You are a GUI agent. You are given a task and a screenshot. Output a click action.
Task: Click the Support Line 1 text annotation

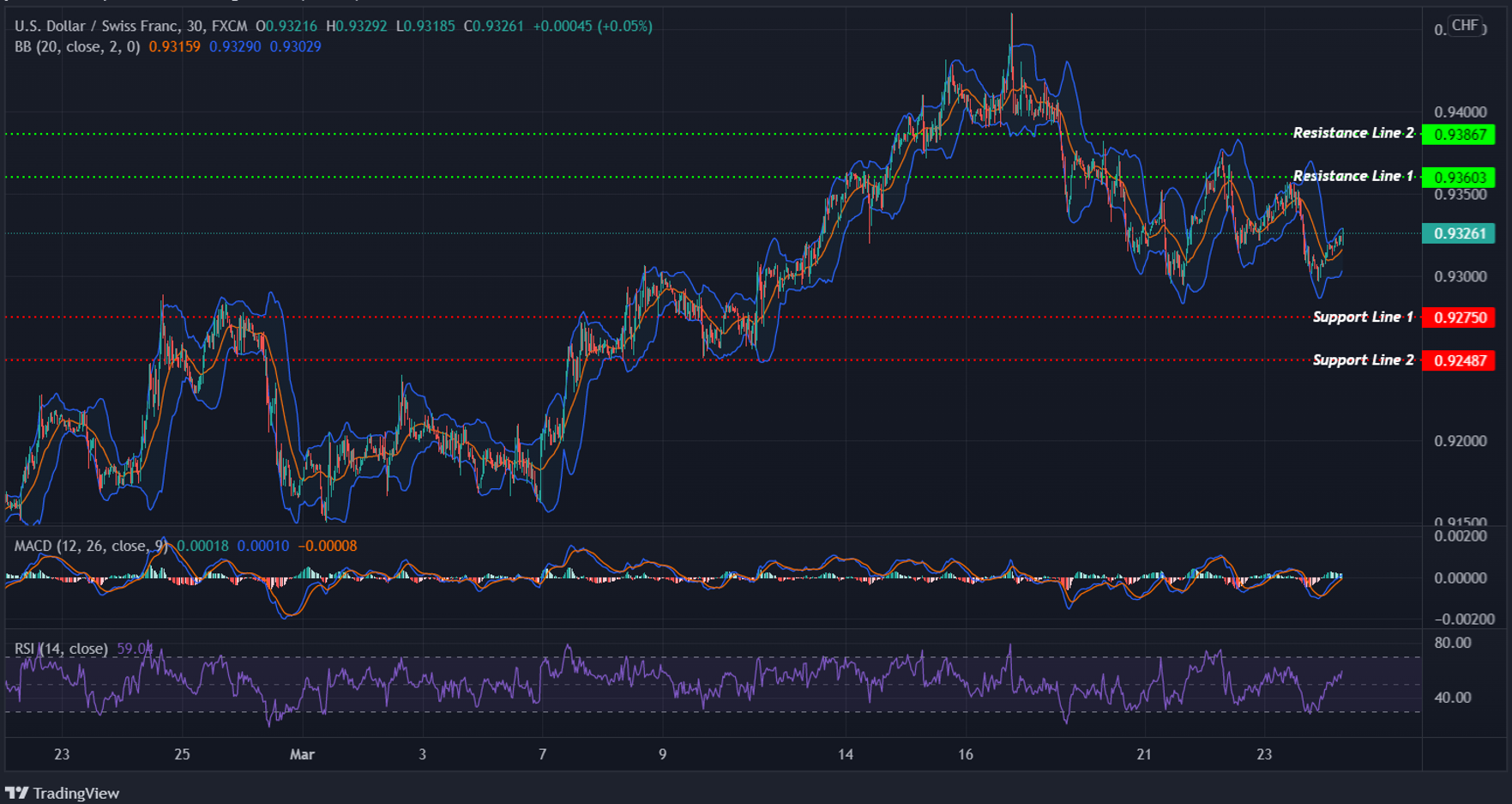(1362, 317)
